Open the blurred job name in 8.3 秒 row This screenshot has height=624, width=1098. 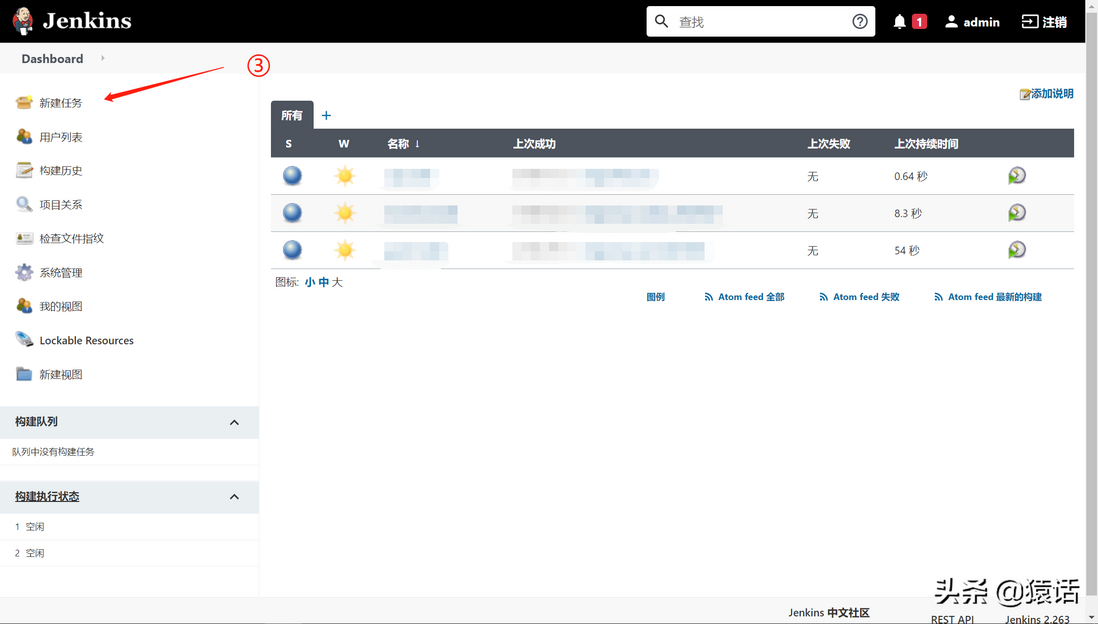pyautogui.click(x=420, y=214)
